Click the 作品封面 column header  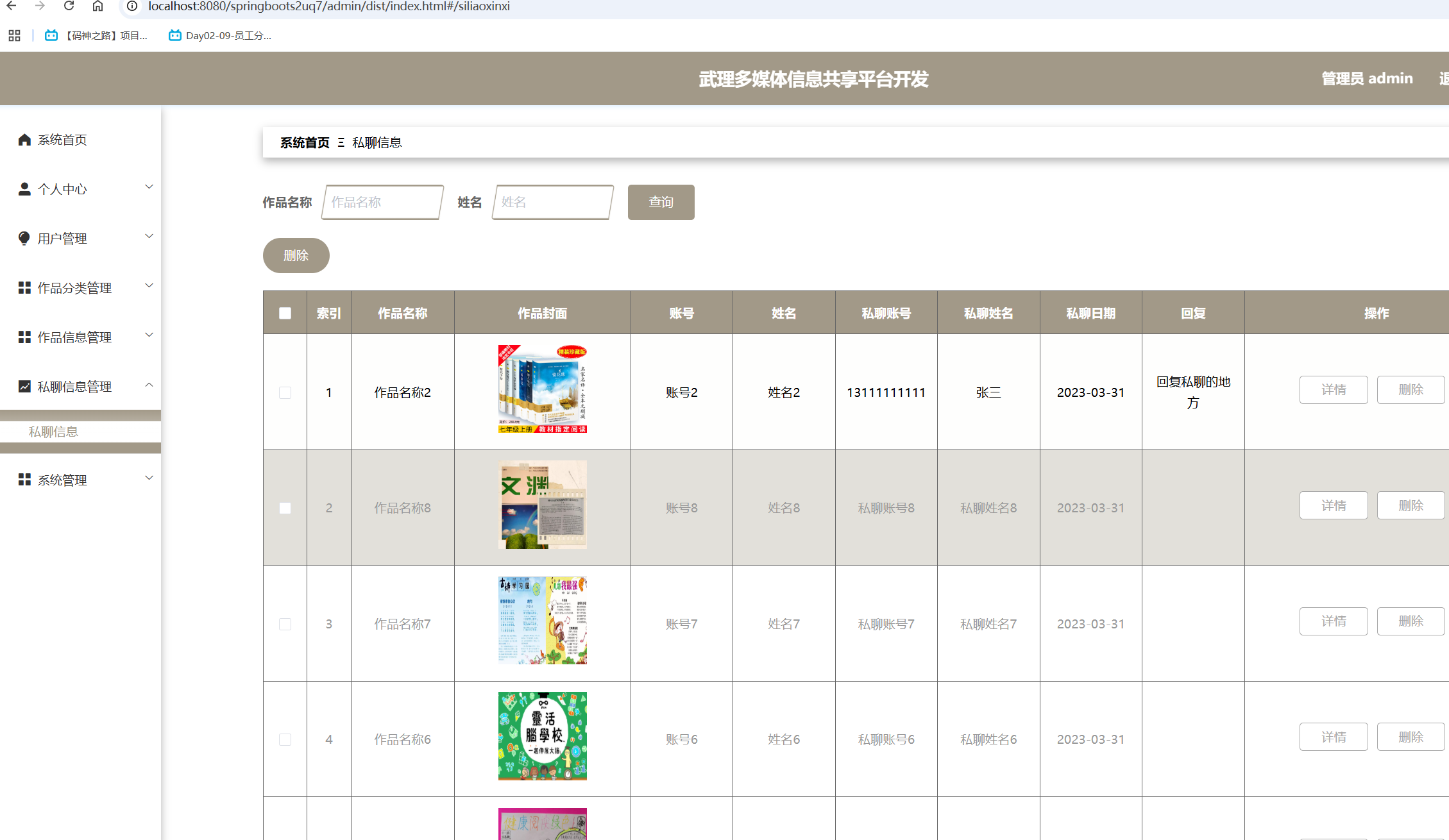(543, 313)
